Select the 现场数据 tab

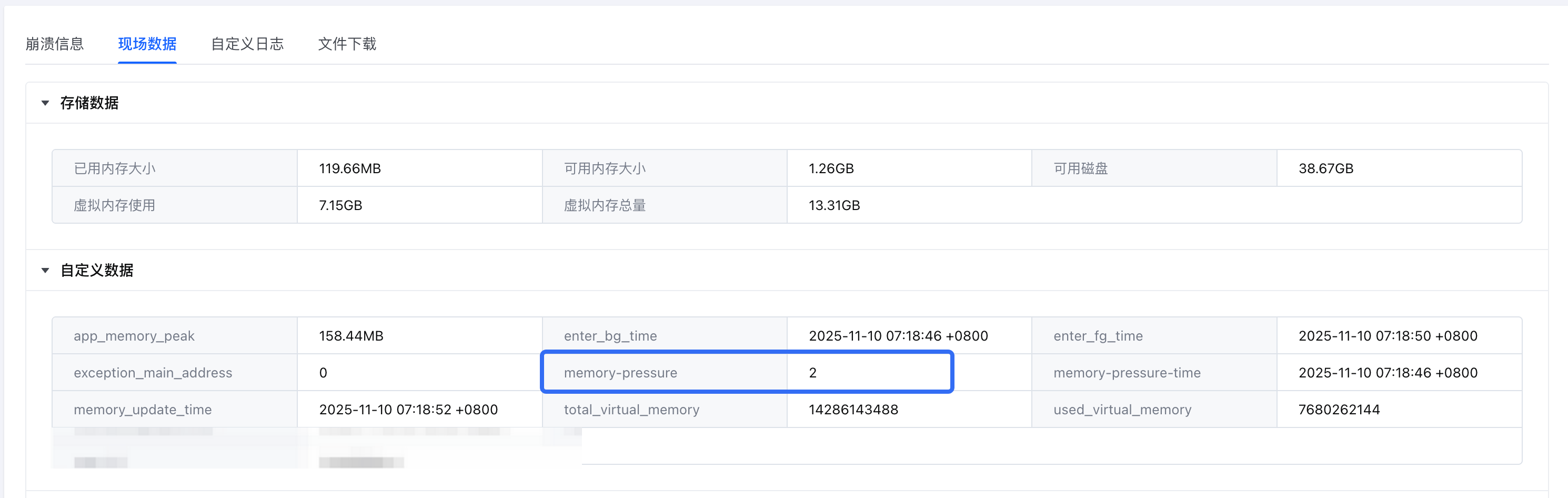point(147,44)
